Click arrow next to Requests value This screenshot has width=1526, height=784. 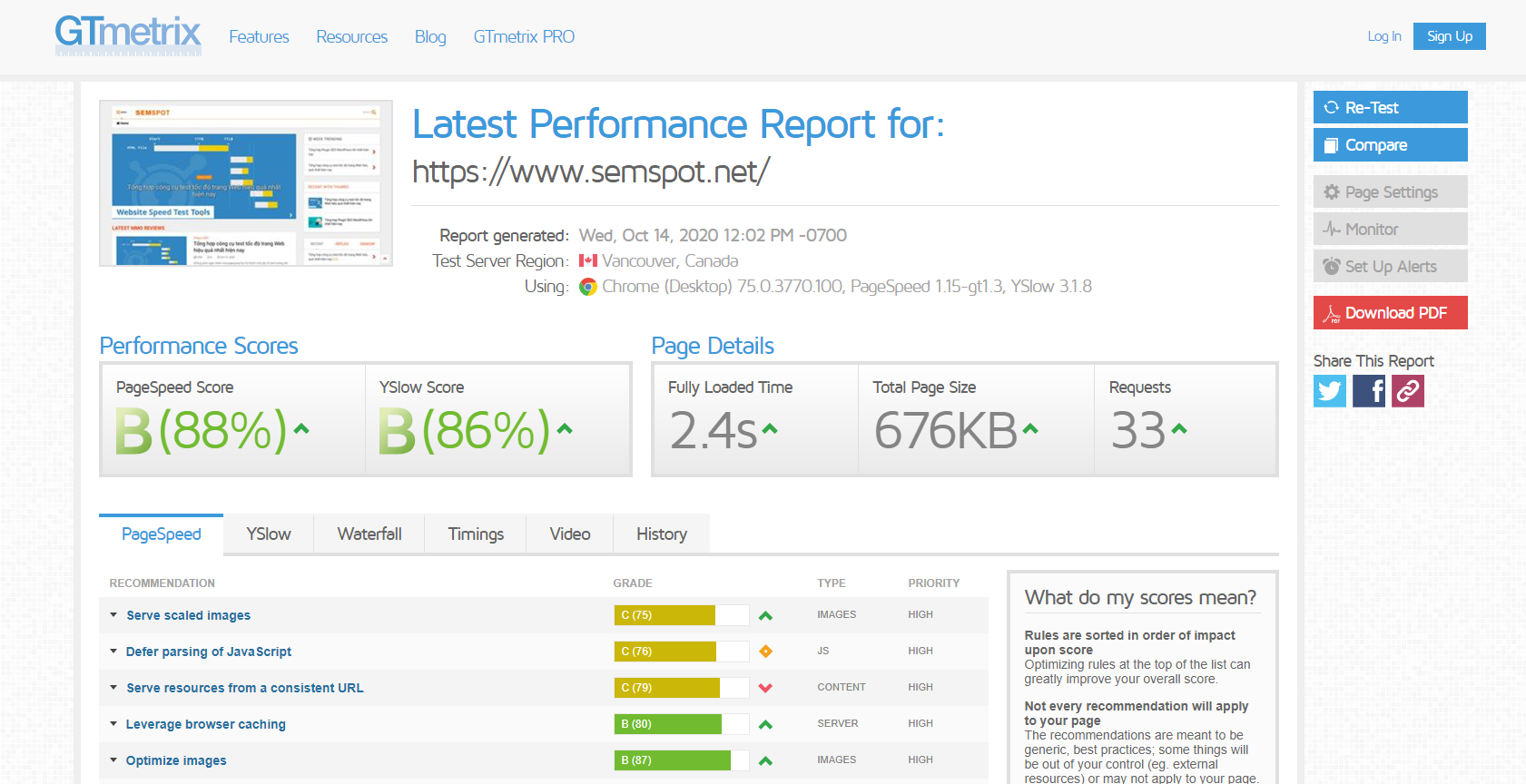pyautogui.click(x=1179, y=429)
